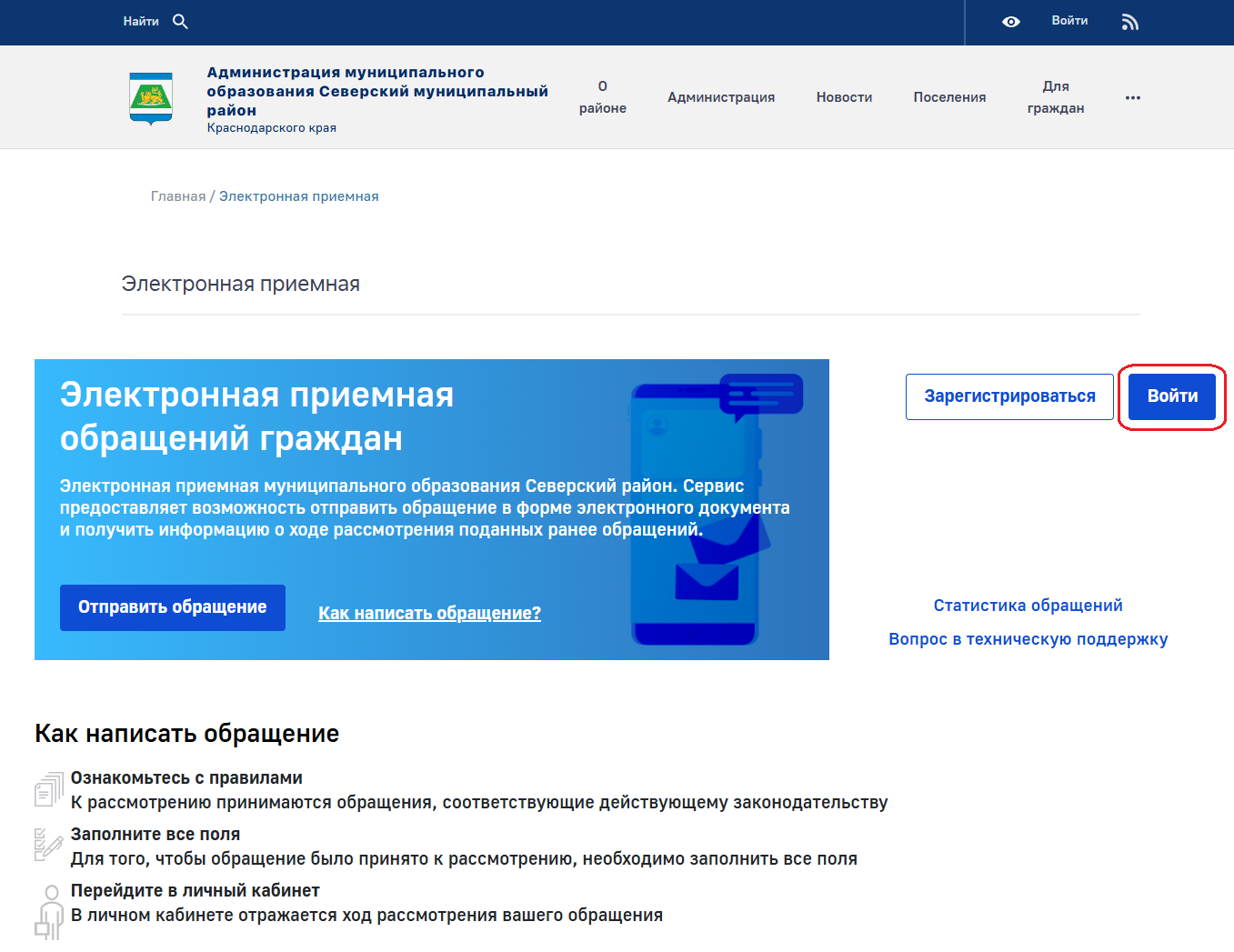
Task: Open the 'Администрация' menu item
Action: (x=721, y=97)
